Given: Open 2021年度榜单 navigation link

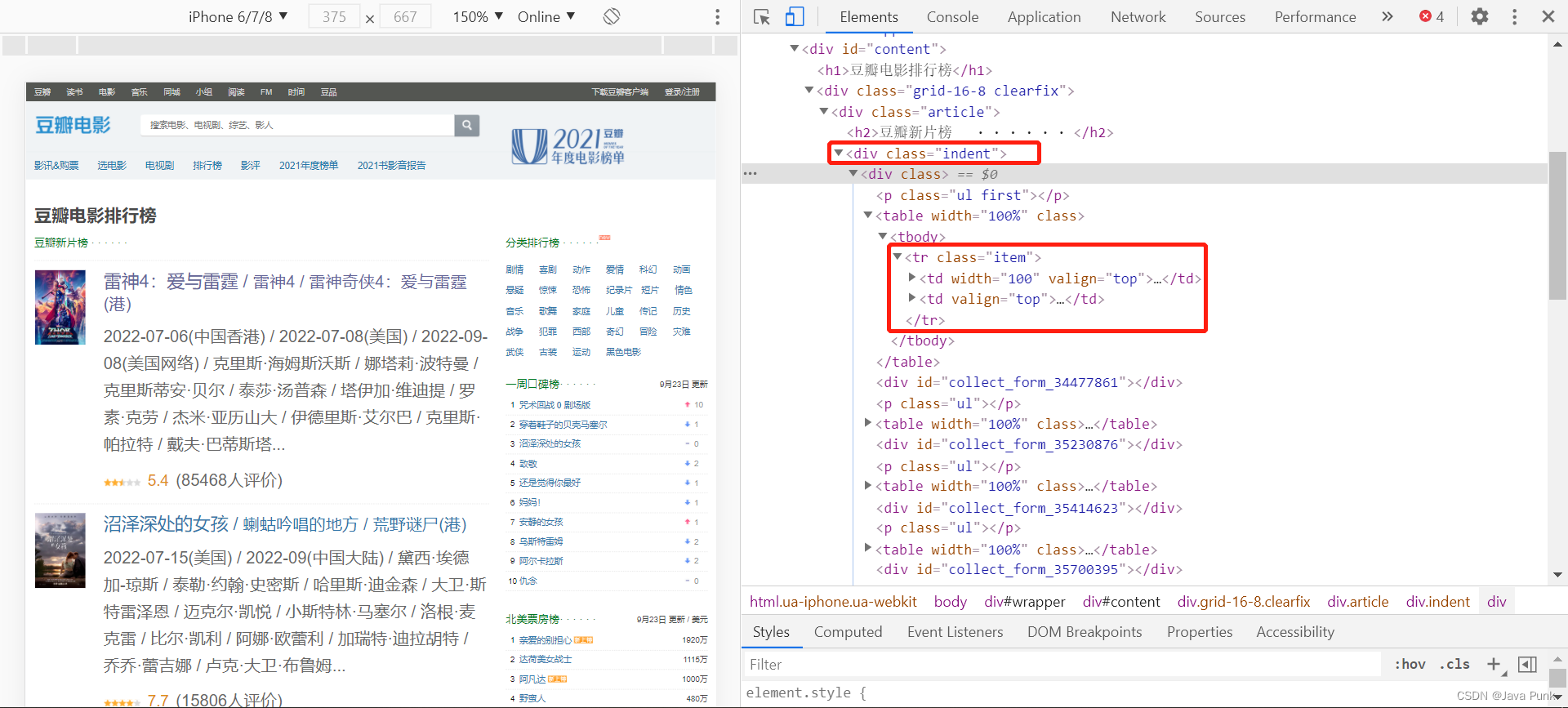Looking at the screenshot, I should (309, 165).
